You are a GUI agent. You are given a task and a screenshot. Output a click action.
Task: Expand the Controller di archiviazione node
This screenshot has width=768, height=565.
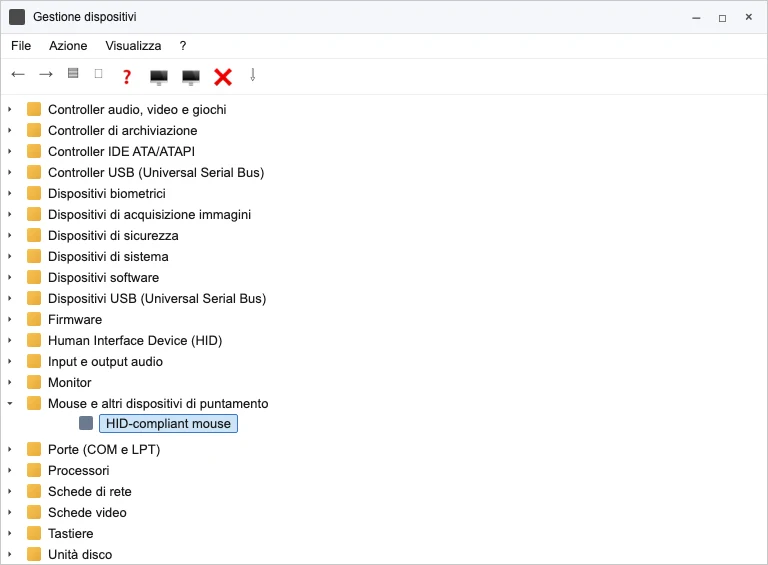point(10,130)
